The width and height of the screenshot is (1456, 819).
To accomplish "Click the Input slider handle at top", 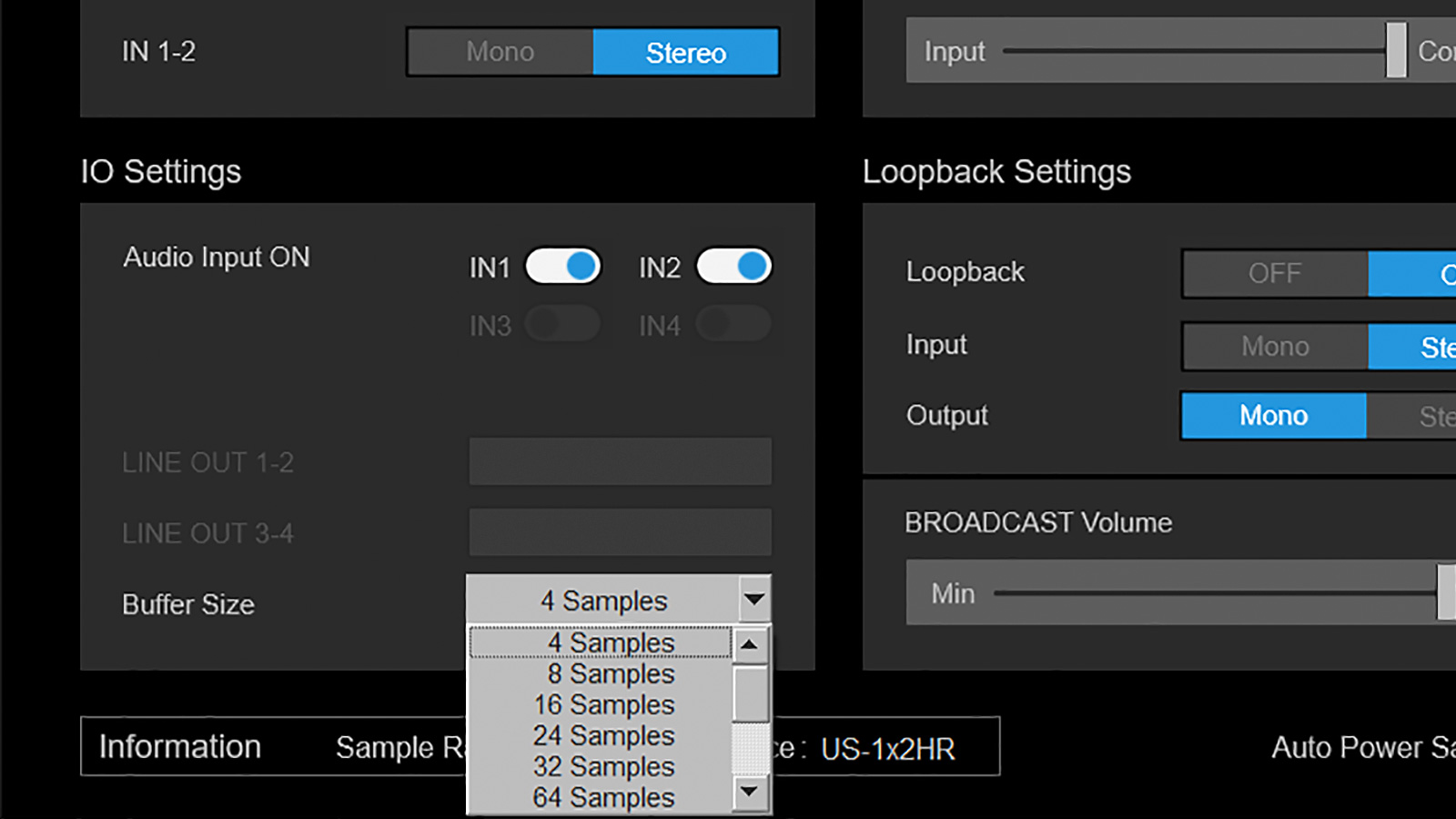I will [x=1396, y=51].
